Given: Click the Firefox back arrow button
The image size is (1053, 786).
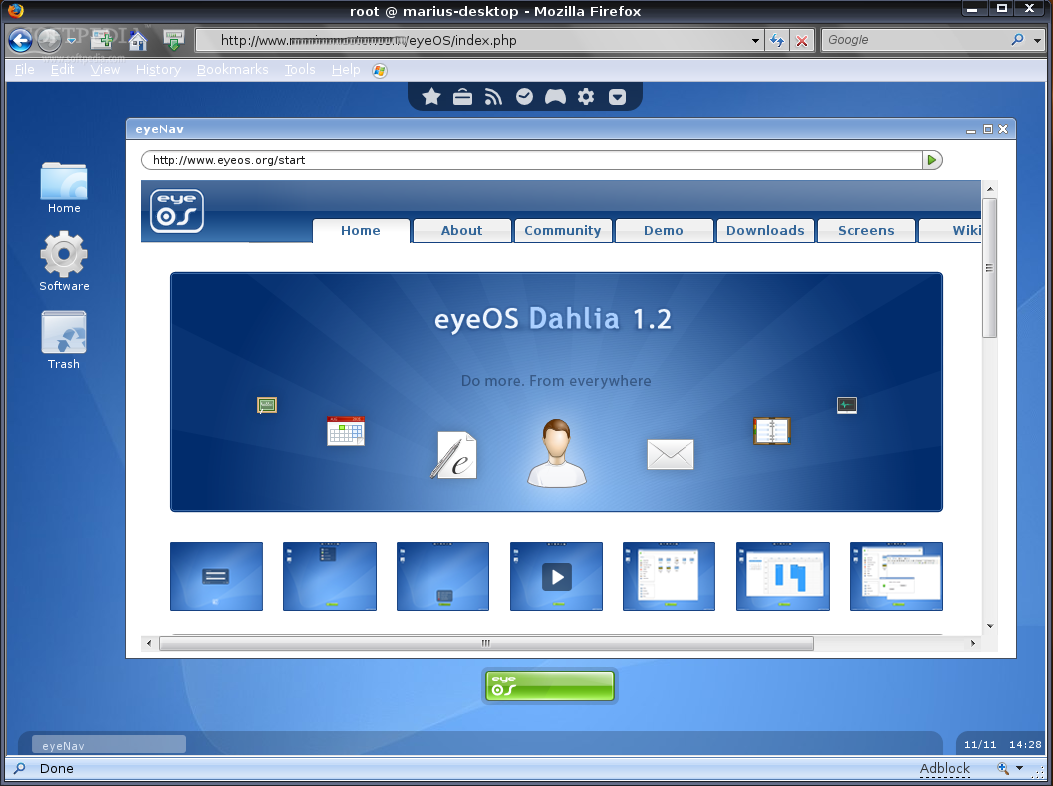Looking at the screenshot, I should coord(20,40).
